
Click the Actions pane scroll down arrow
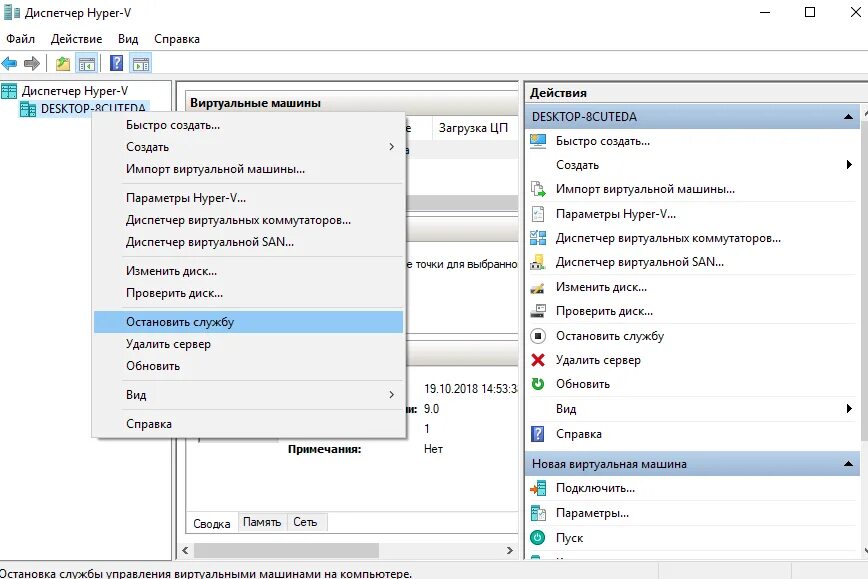click(x=865, y=551)
